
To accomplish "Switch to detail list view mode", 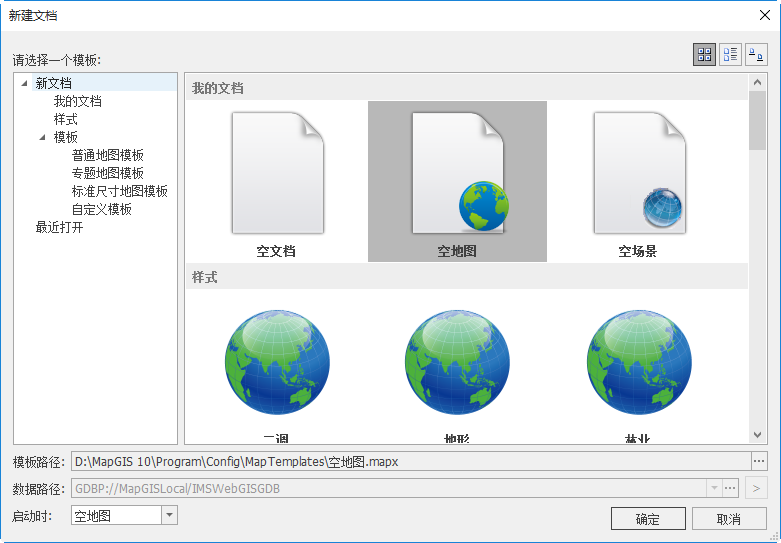I will [x=730, y=55].
